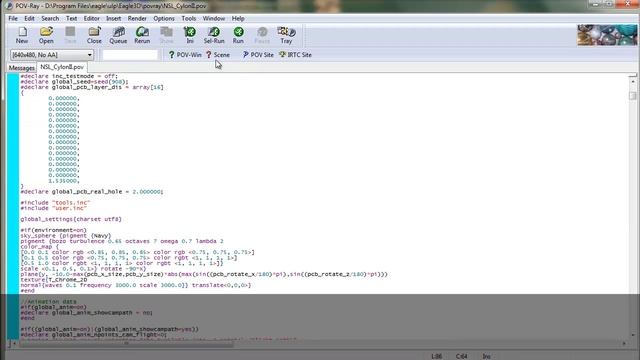Click the New file toolbar icon
The width and height of the screenshot is (640, 360).
click(x=22, y=35)
